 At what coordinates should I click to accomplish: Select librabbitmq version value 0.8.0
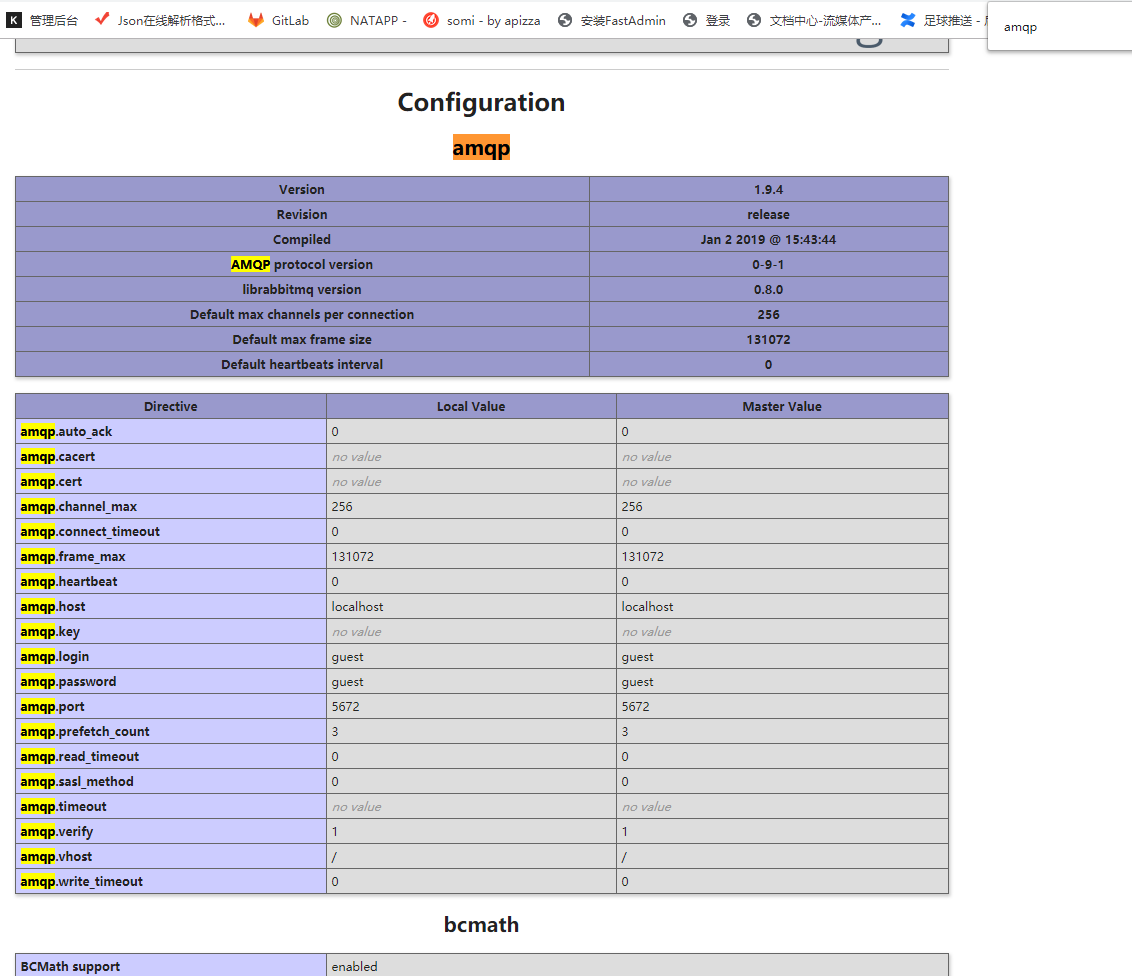[x=768, y=289]
